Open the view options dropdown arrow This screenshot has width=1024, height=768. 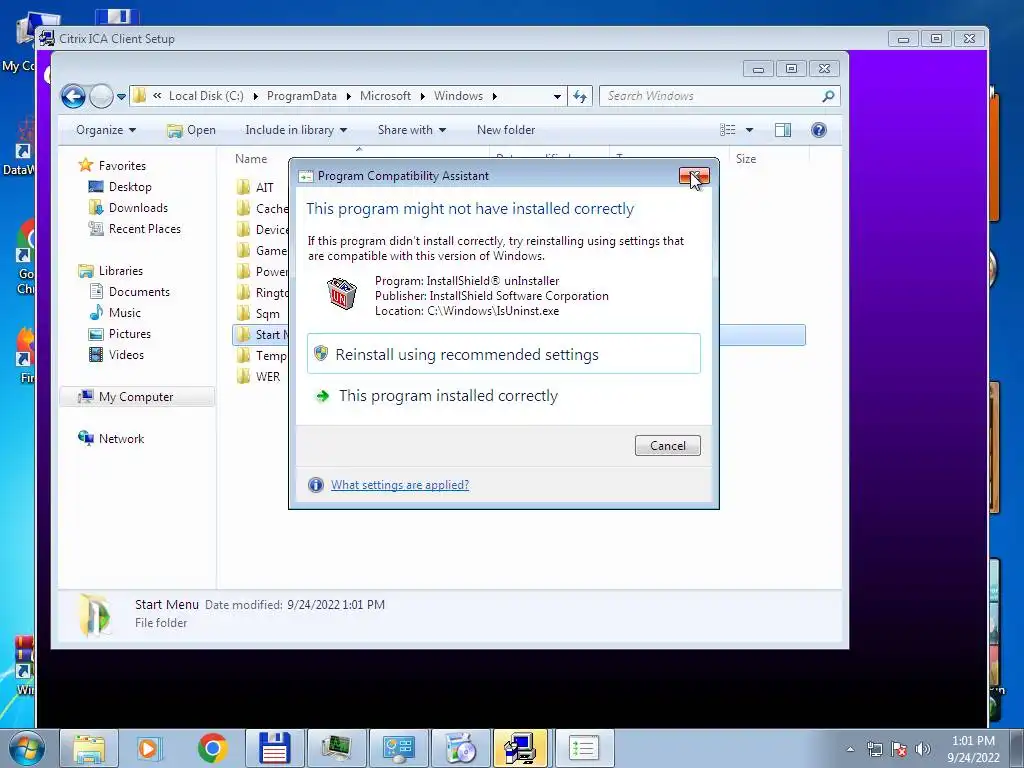[749, 130]
